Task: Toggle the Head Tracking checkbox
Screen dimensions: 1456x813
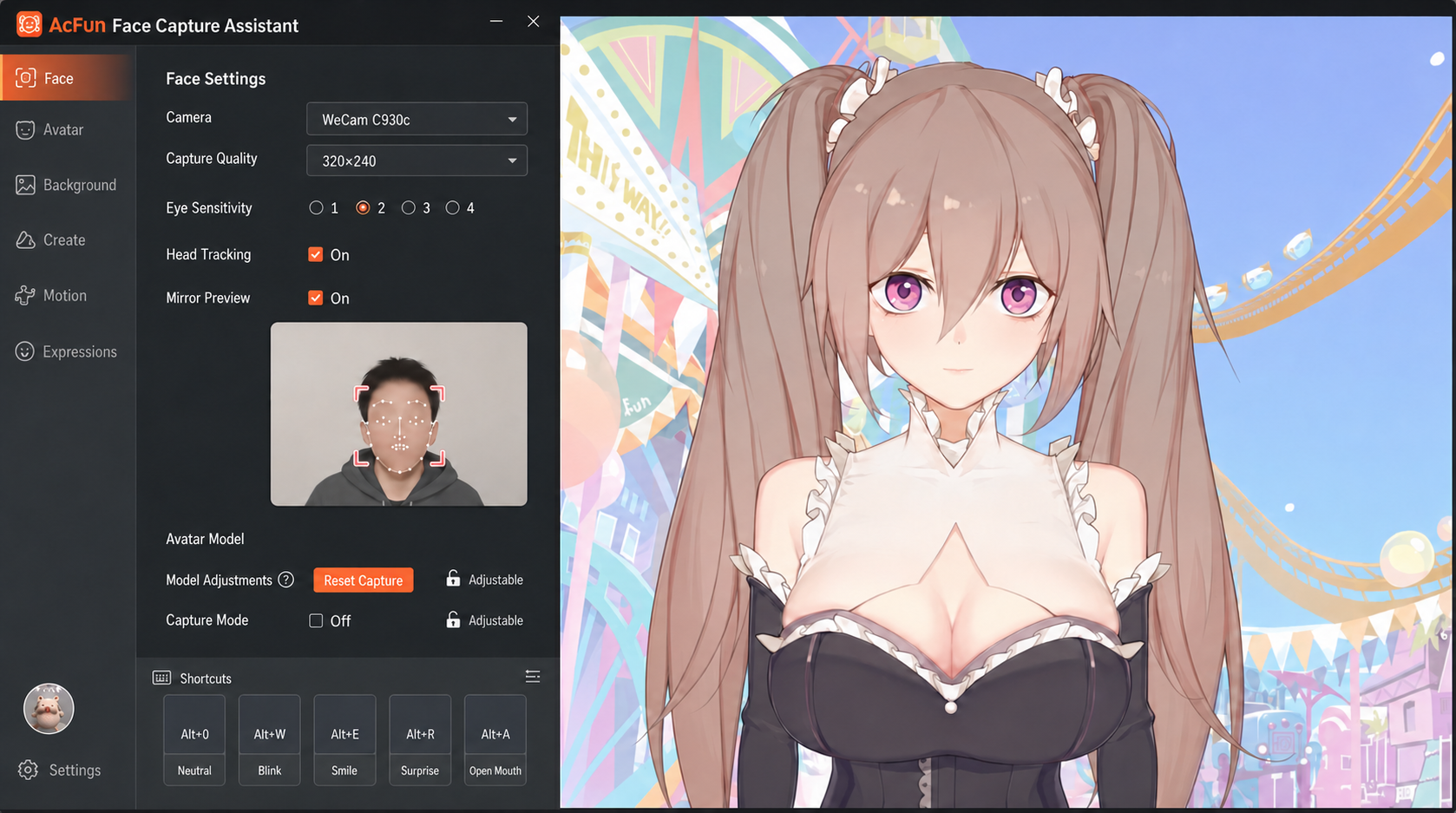Action: point(316,254)
